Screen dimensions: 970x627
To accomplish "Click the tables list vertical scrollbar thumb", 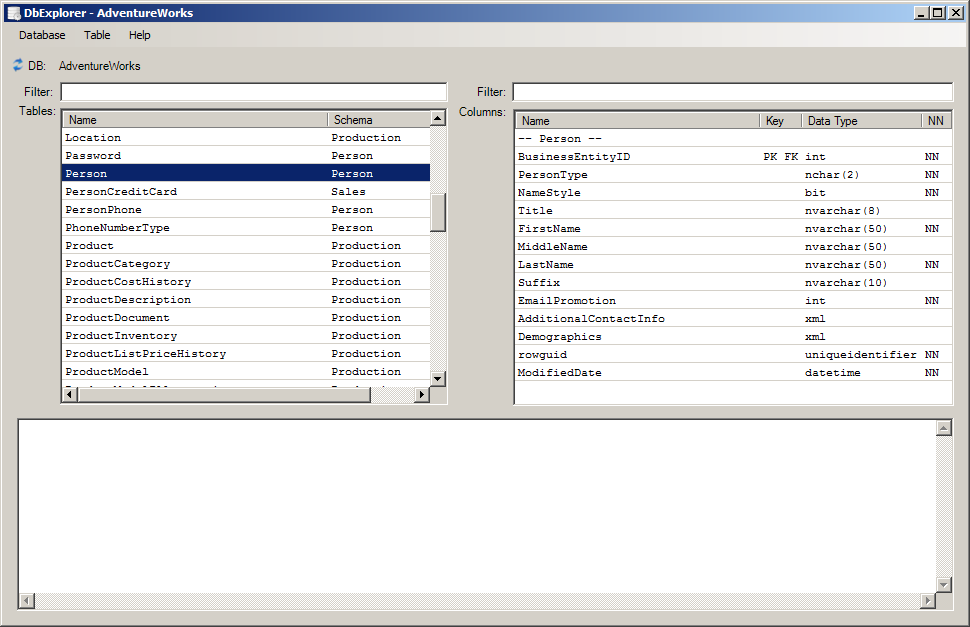I will tap(438, 212).
